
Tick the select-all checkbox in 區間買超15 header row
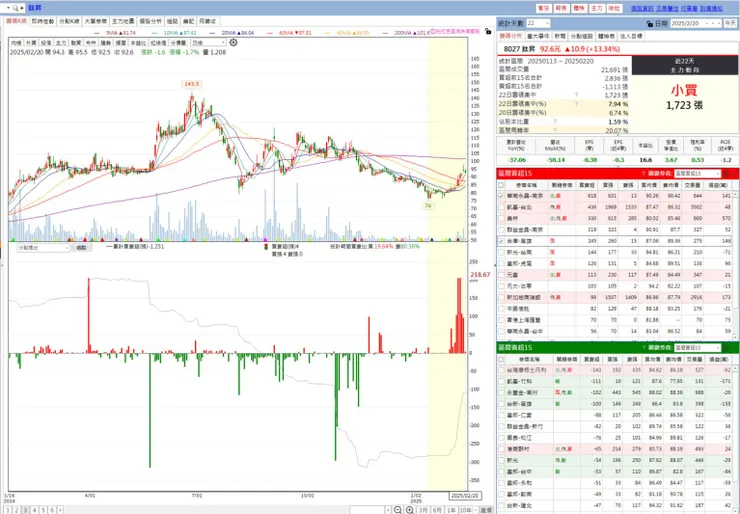[501, 185]
